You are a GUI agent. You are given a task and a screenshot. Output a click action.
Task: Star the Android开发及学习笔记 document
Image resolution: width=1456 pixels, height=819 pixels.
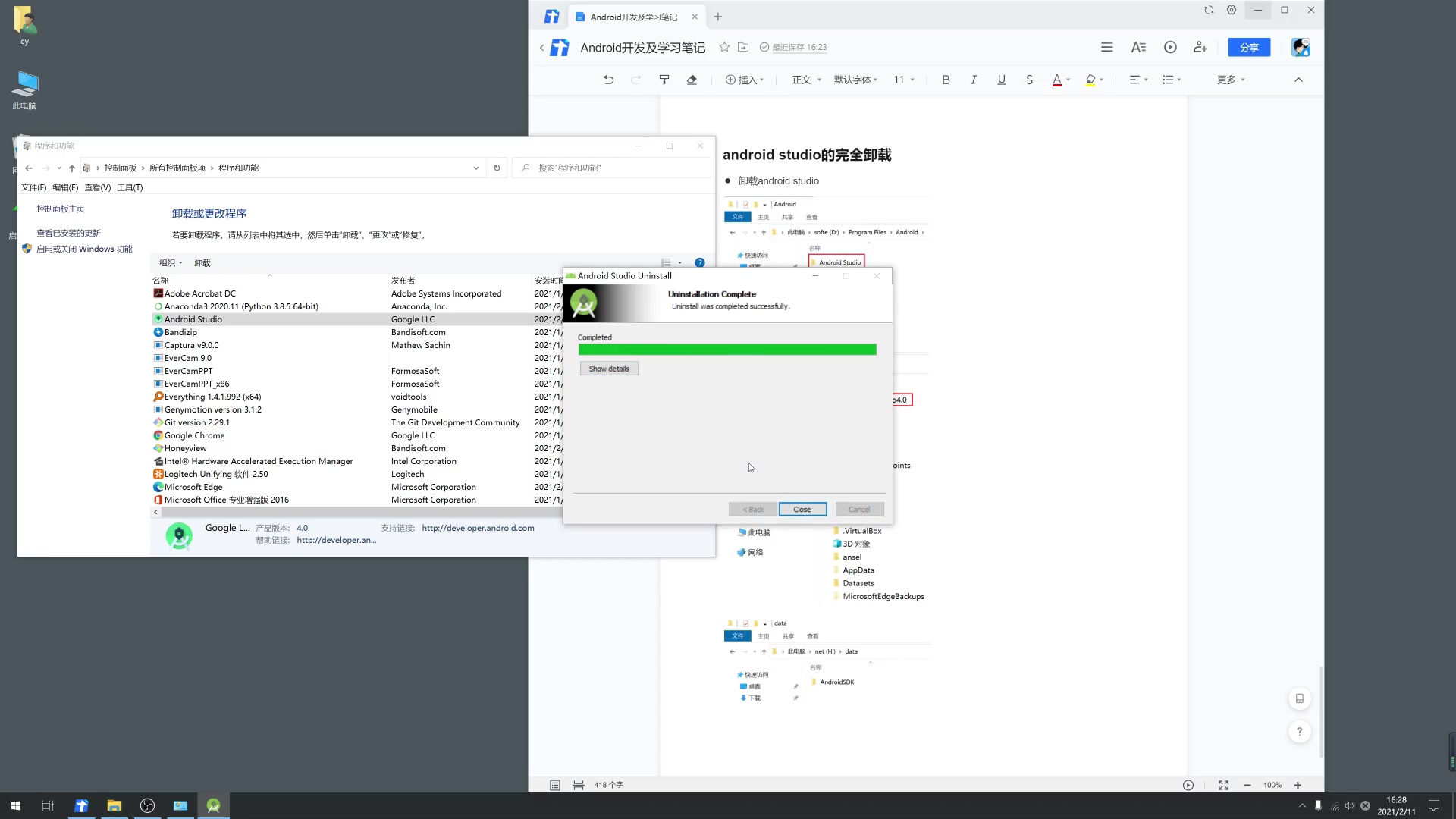coord(724,47)
